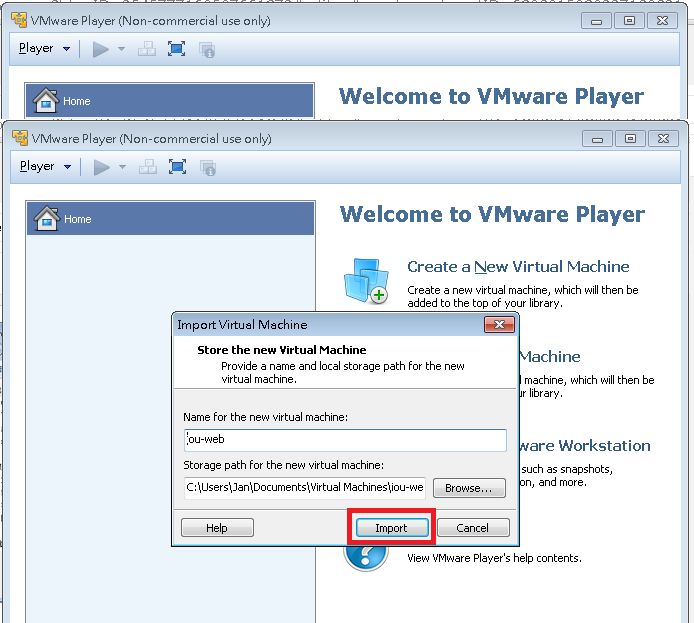Click Workstation upgrade link heading
The image size is (694, 623).
click(x=584, y=446)
